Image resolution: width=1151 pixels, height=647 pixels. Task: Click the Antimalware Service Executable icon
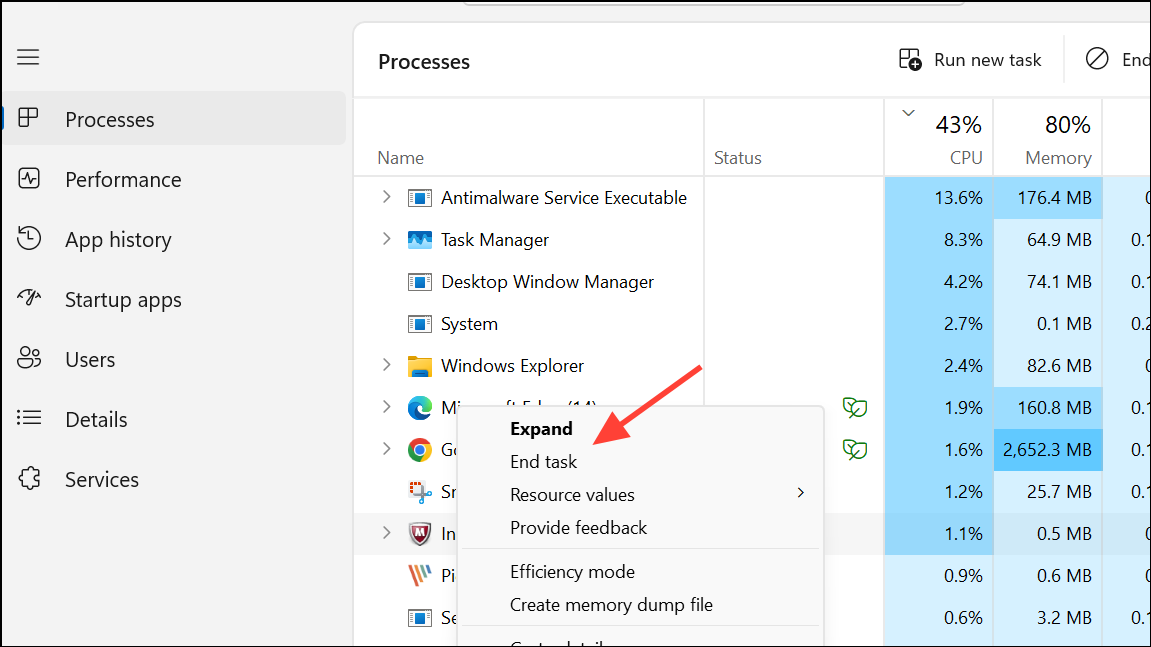pyautogui.click(x=419, y=197)
